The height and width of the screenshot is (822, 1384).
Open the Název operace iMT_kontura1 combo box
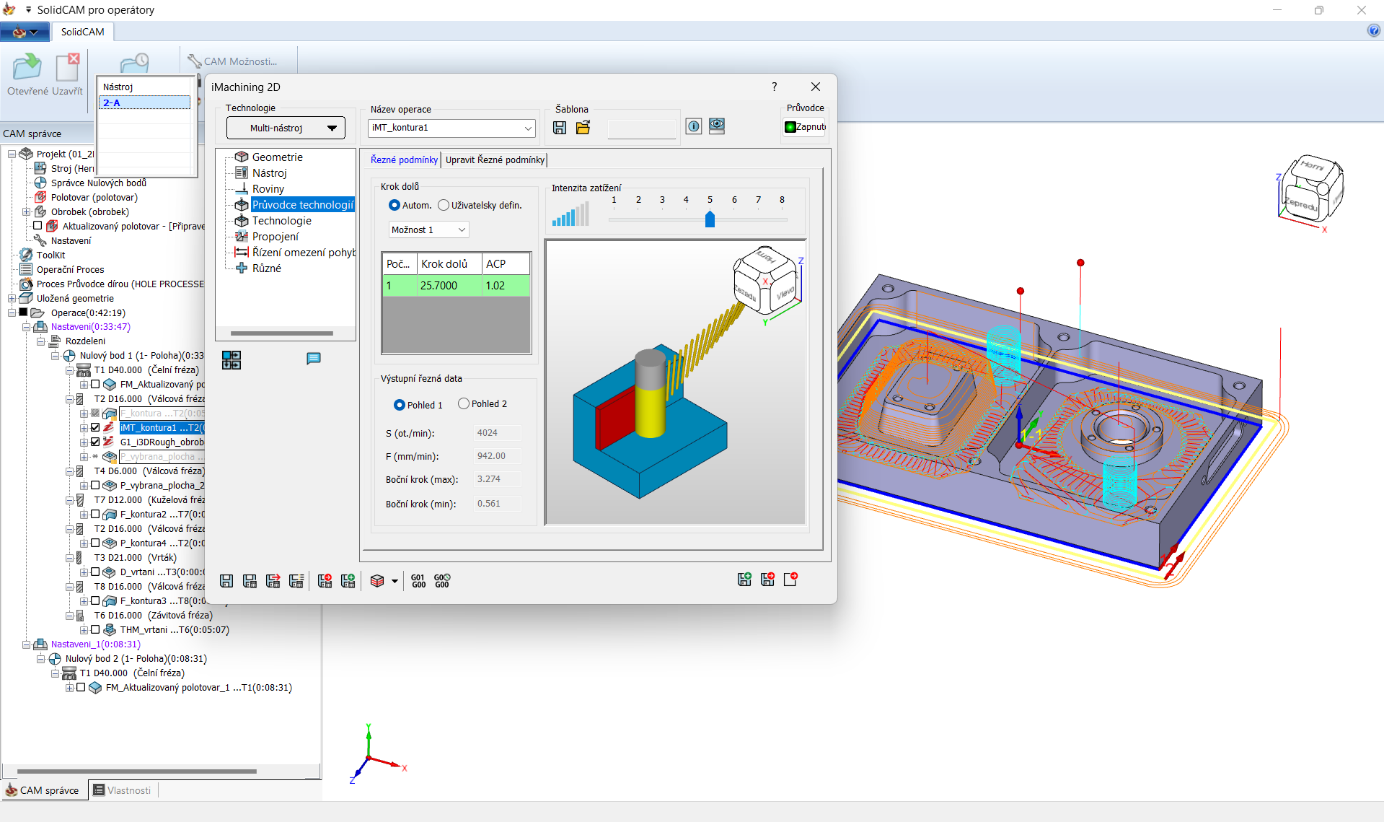point(452,128)
